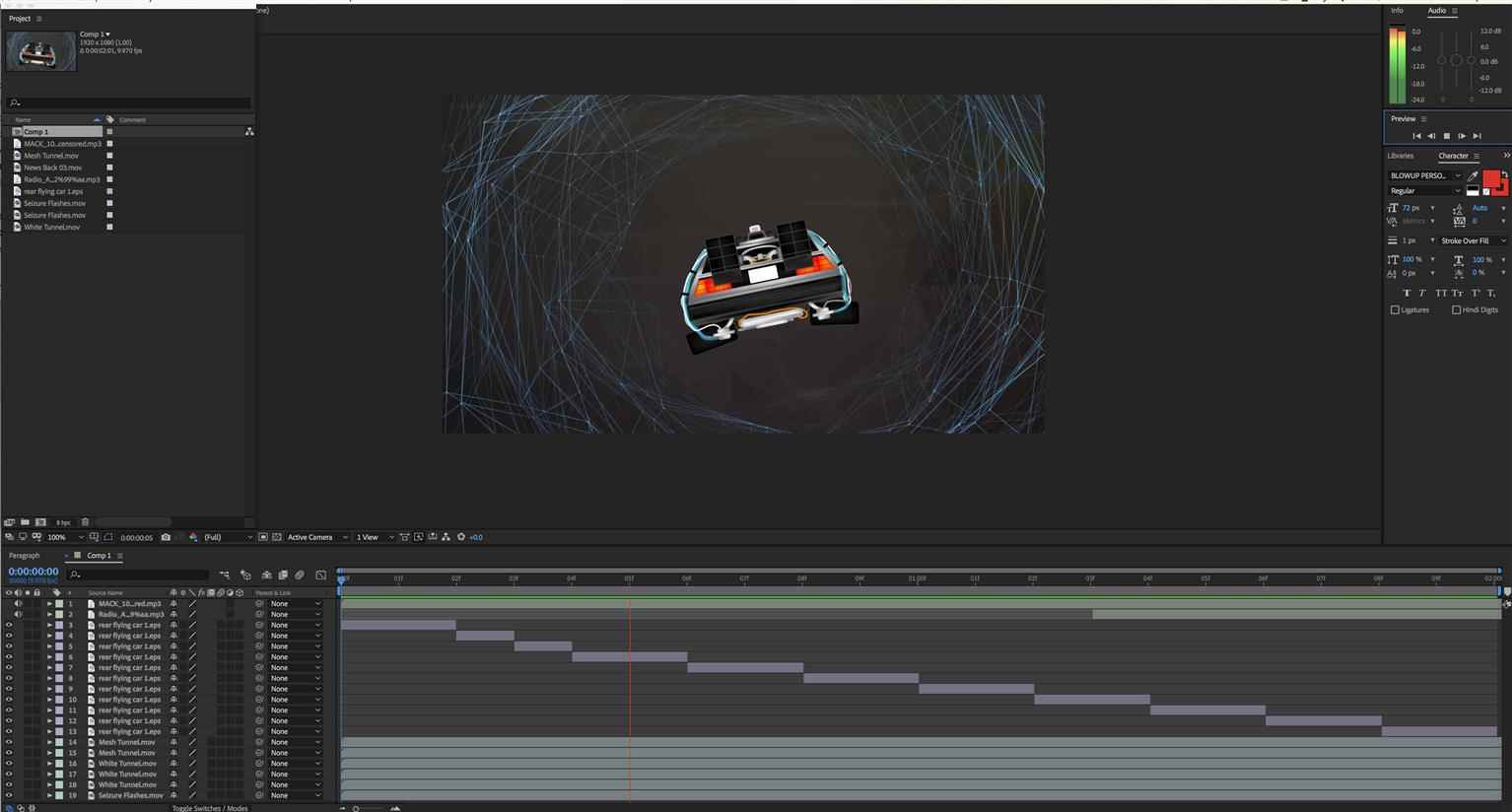This screenshot has height=812, width=1512.
Task: Click the eyedropper in Character panel
Action: point(1474,175)
